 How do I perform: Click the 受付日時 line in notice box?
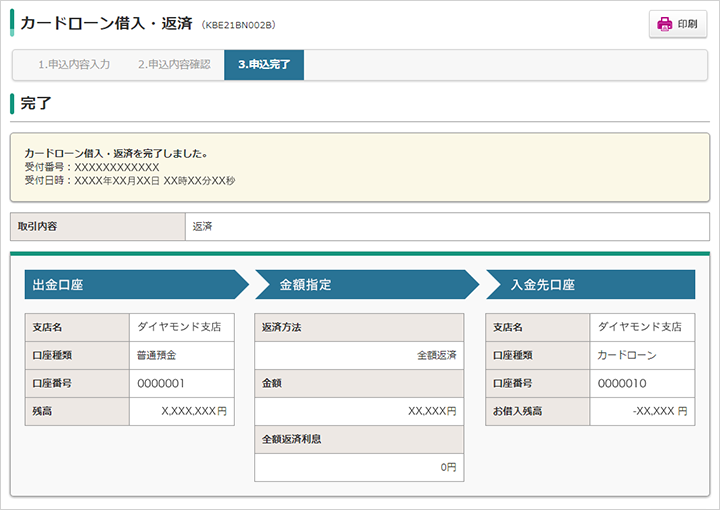[x=130, y=181]
